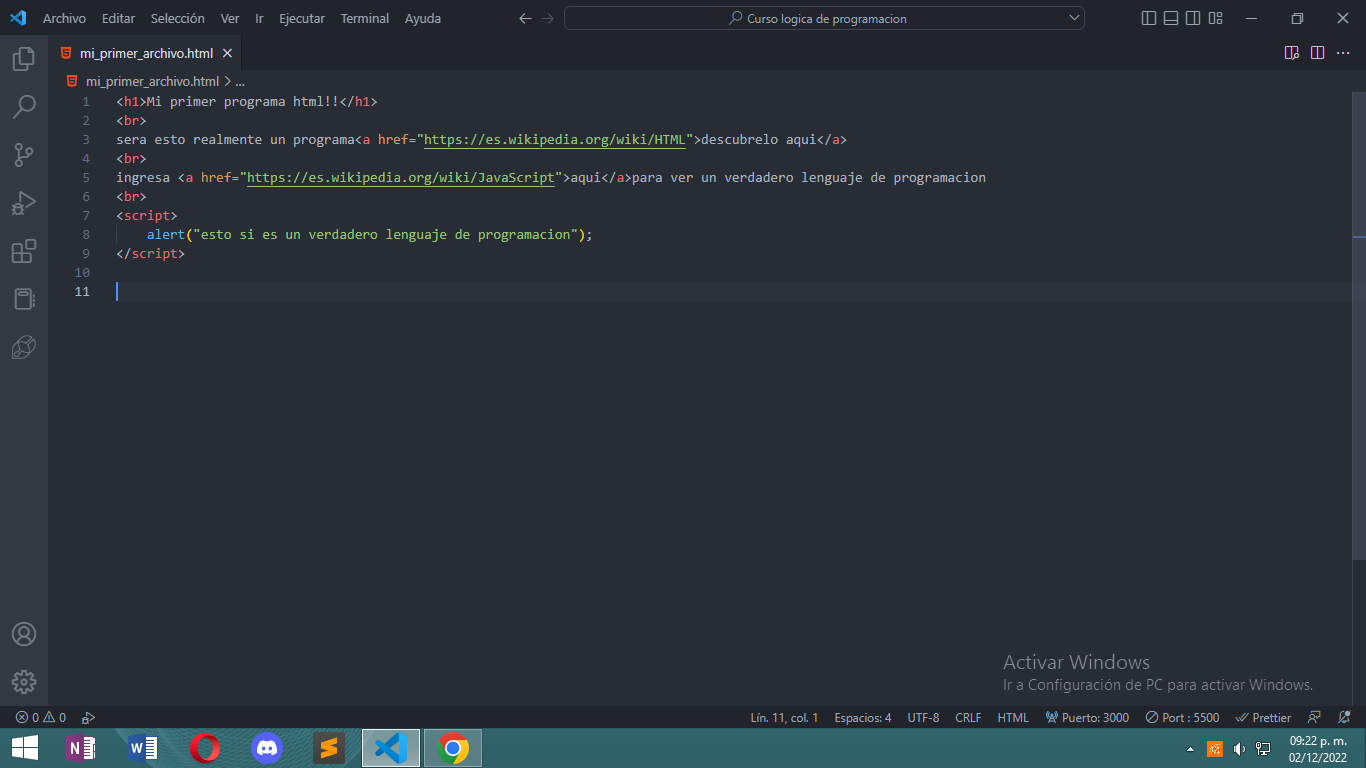The width and height of the screenshot is (1366, 768).
Task: Open the Source Control view
Action: pos(24,155)
